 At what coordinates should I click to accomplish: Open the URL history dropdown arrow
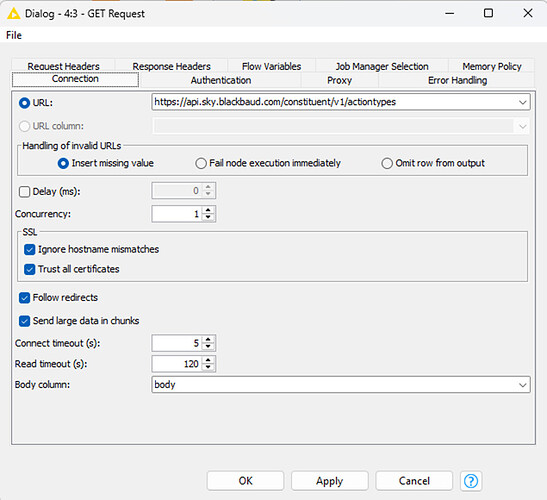pos(522,102)
